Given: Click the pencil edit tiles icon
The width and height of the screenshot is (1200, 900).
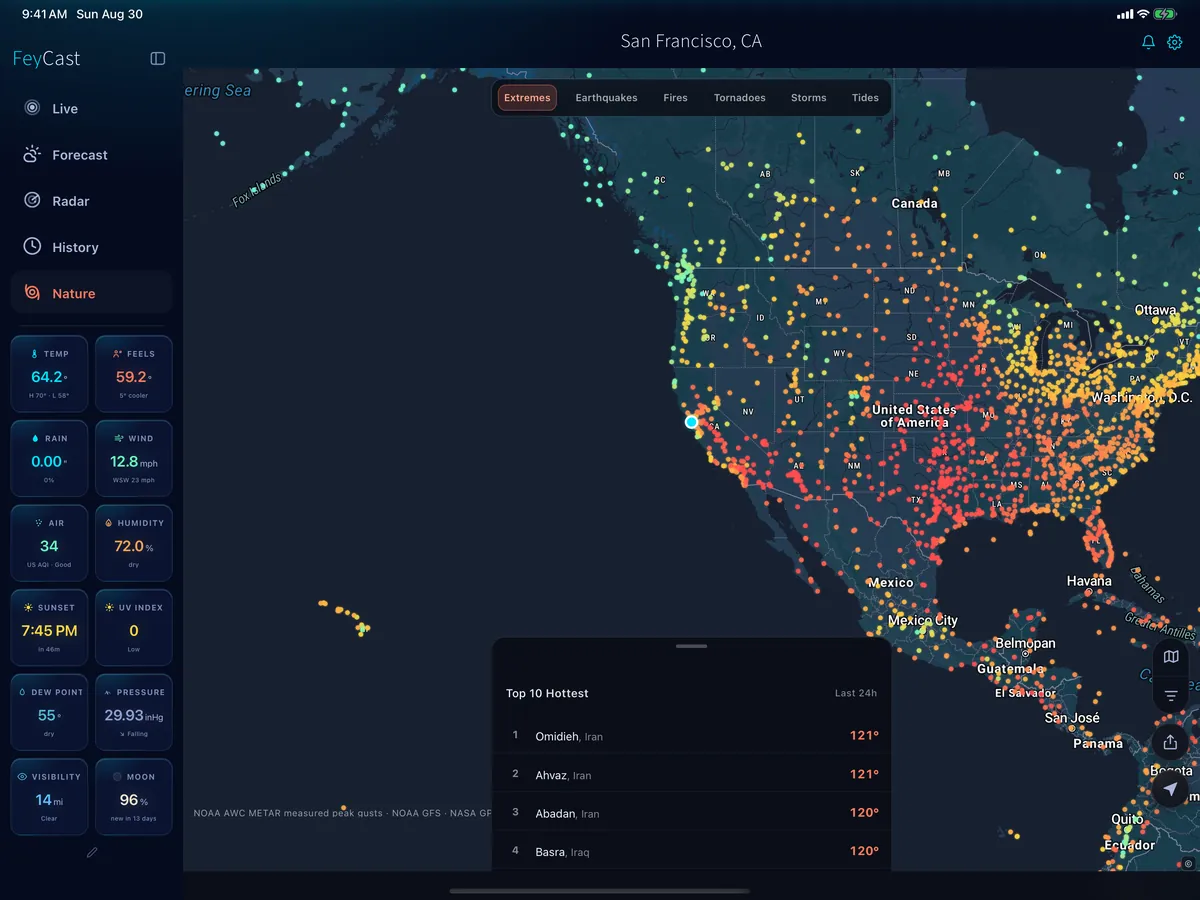Looking at the screenshot, I should [92, 853].
